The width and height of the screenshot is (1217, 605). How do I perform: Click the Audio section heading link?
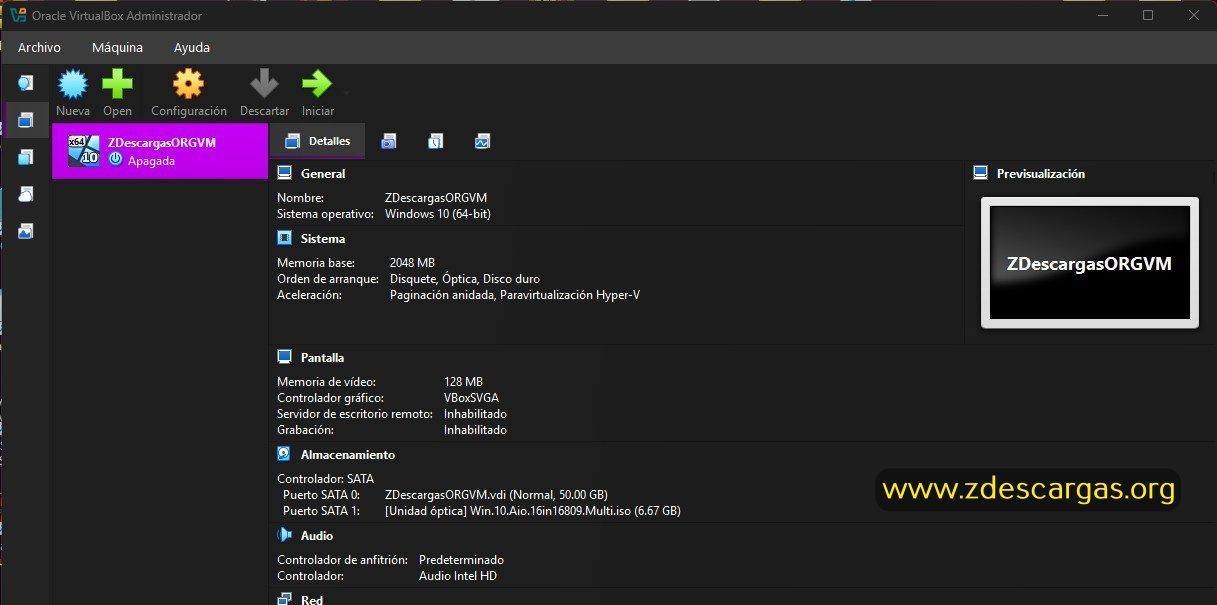[x=317, y=536]
